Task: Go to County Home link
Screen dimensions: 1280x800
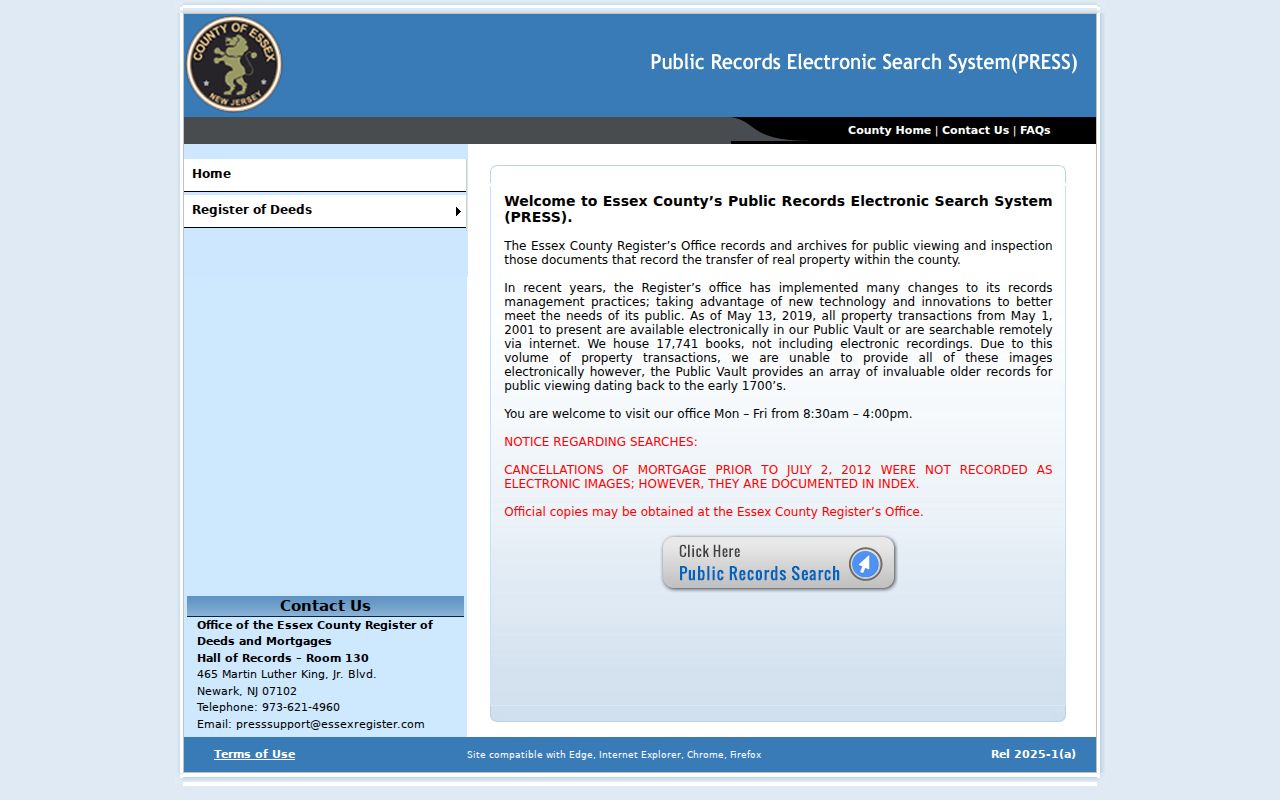Action: coord(889,130)
